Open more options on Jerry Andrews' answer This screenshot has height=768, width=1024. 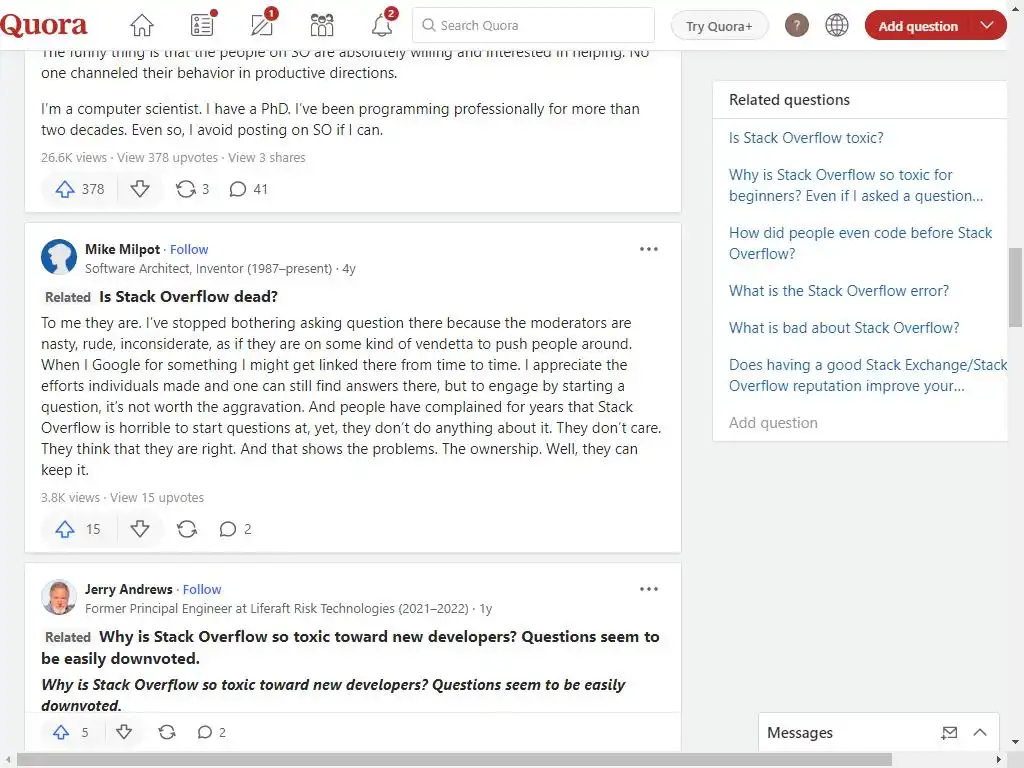(x=648, y=589)
